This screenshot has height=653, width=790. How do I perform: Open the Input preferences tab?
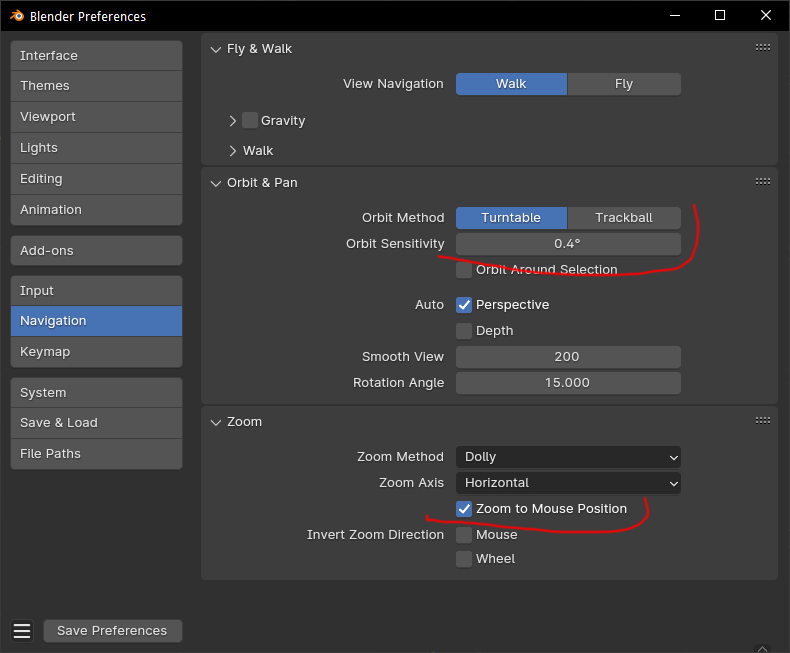[x=96, y=291]
